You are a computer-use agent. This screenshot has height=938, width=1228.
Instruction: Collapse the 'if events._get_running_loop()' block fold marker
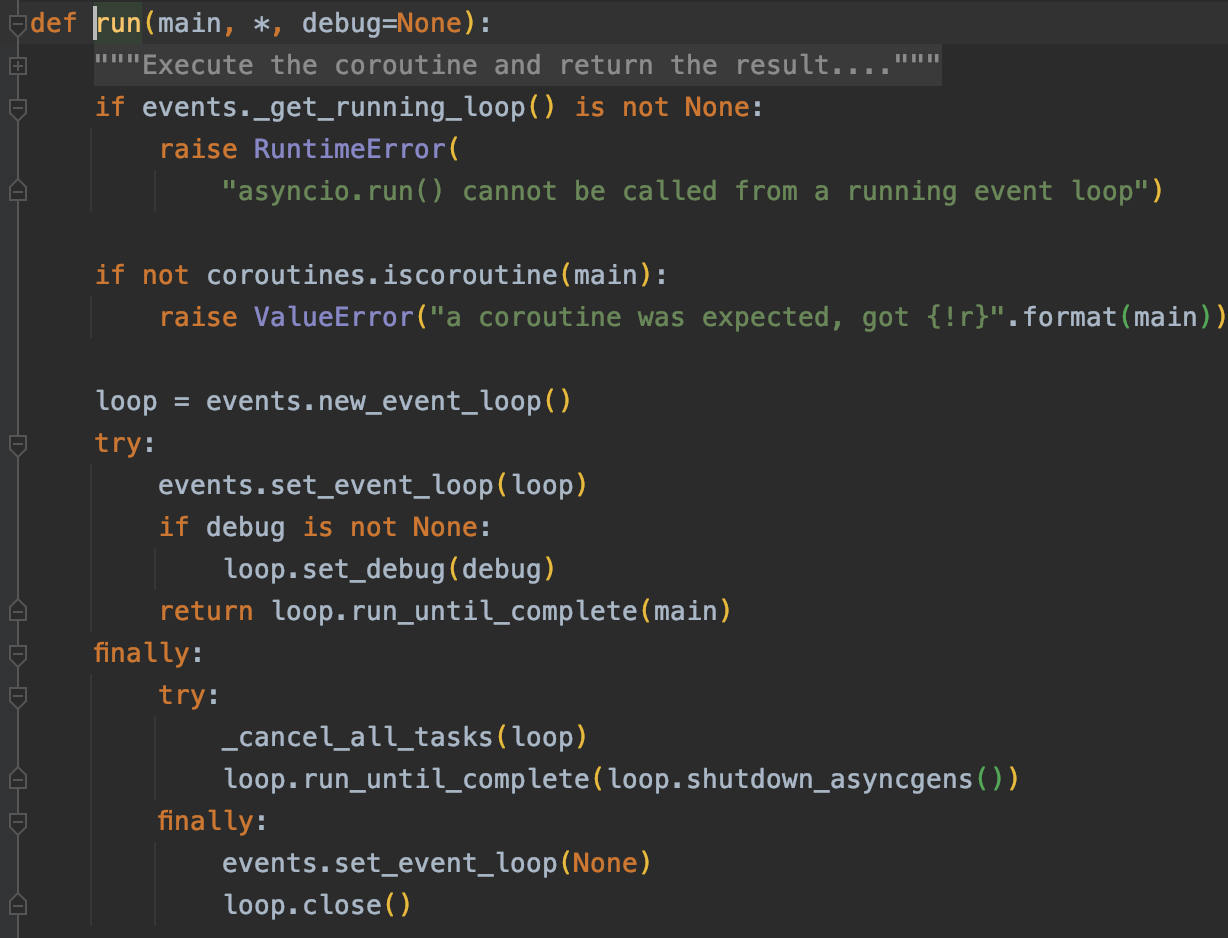pyautogui.click(x=16, y=108)
